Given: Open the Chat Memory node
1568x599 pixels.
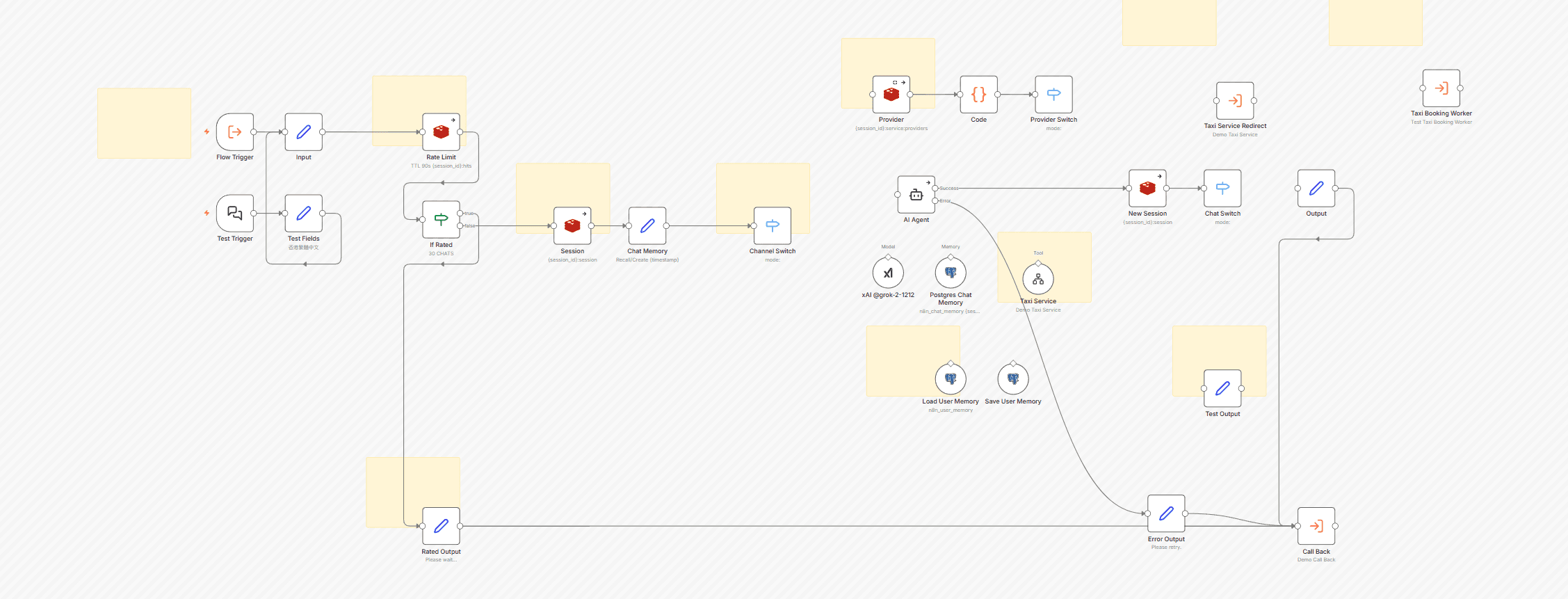Looking at the screenshot, I should 647,226.
